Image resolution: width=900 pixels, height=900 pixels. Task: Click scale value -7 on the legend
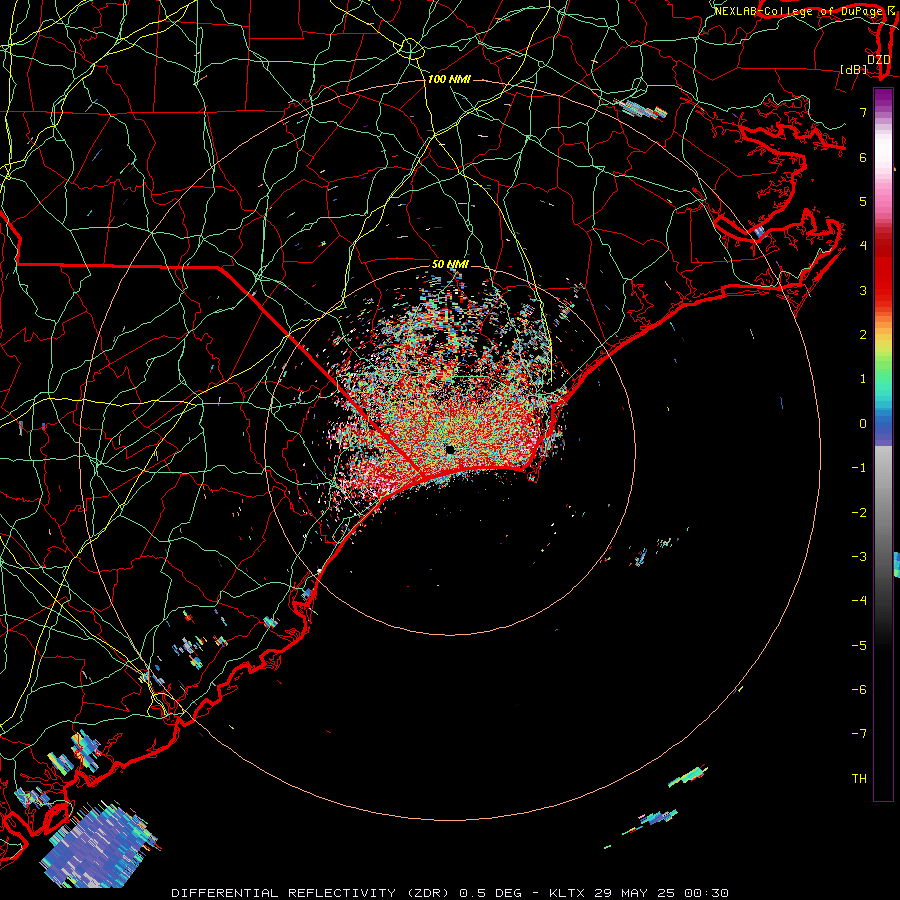click(x=859, y=734)
